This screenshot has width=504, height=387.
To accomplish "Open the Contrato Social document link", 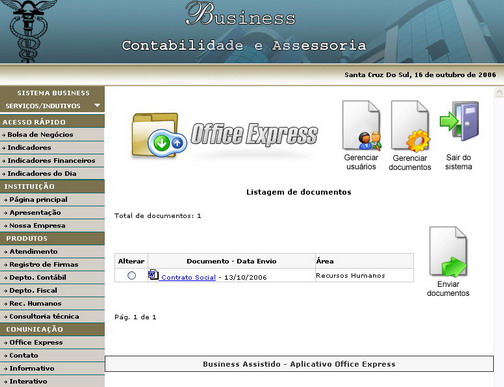I will [188, 277].
